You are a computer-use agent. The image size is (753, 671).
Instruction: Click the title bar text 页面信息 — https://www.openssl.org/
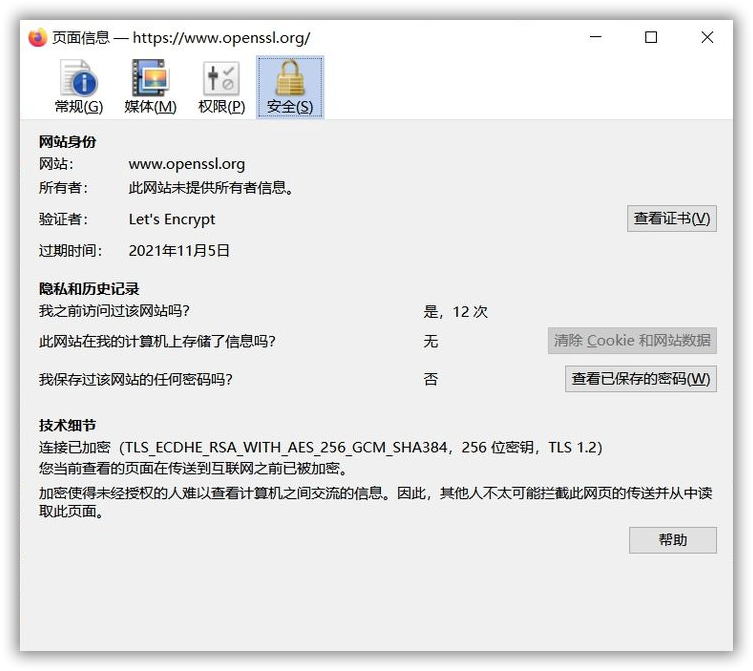[181, 37]
